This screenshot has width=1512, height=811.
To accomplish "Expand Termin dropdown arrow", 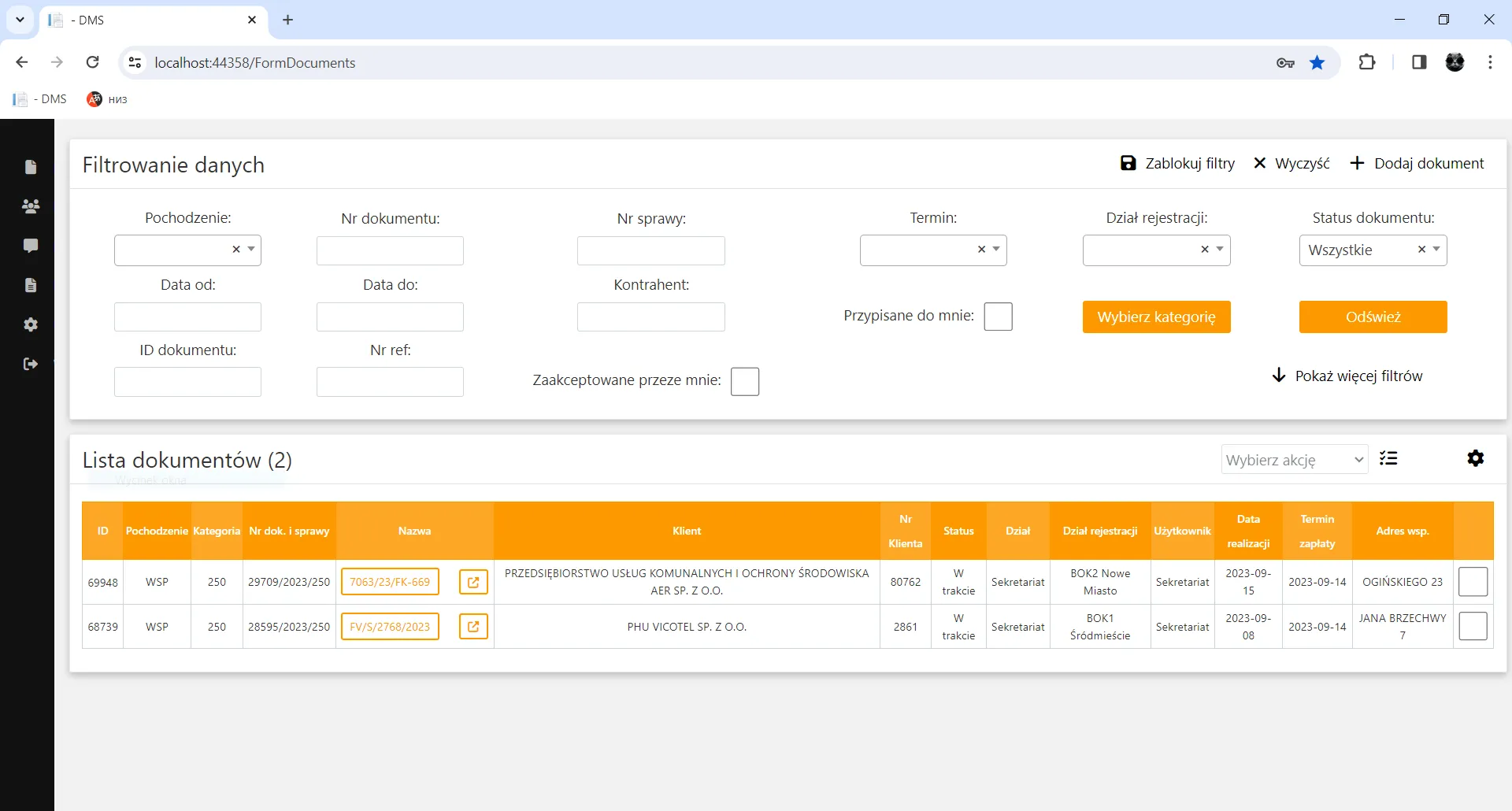I will (x=996, y=249).
